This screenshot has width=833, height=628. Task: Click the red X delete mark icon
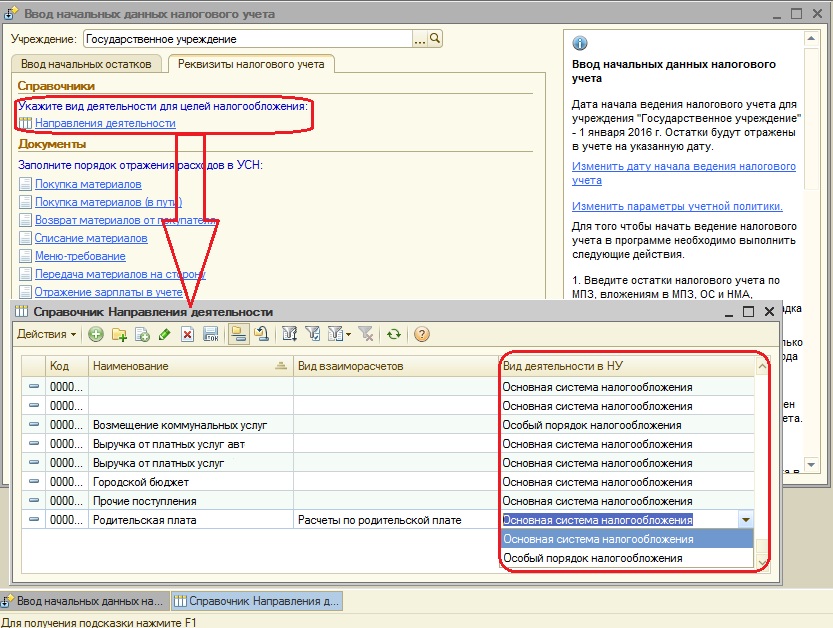click(186, 335)
